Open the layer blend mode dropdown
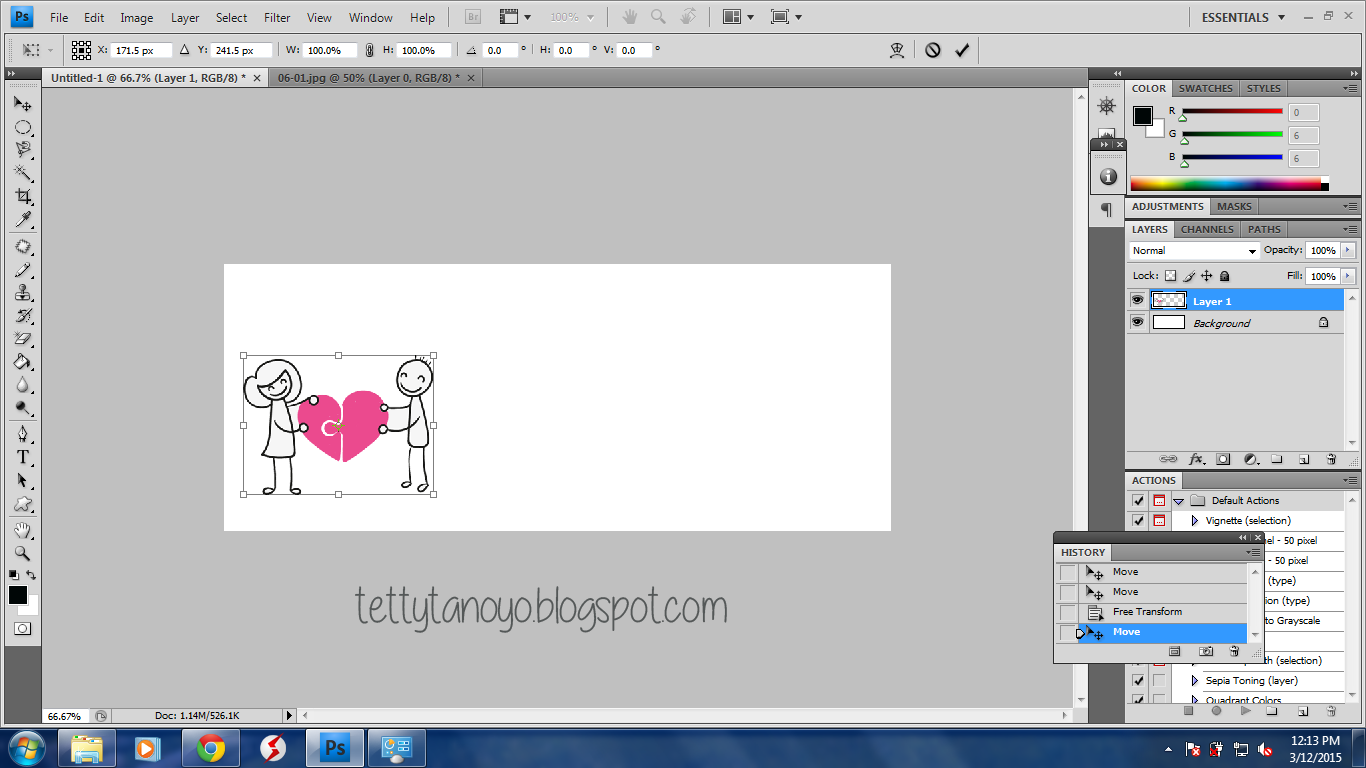The height and width of the screenshot is (768, 1366). [x=1194, y=251]
